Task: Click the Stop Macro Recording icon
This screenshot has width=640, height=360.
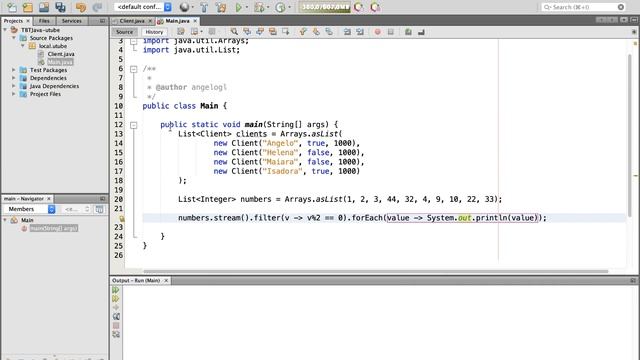Action: click(x=391, y=32)
